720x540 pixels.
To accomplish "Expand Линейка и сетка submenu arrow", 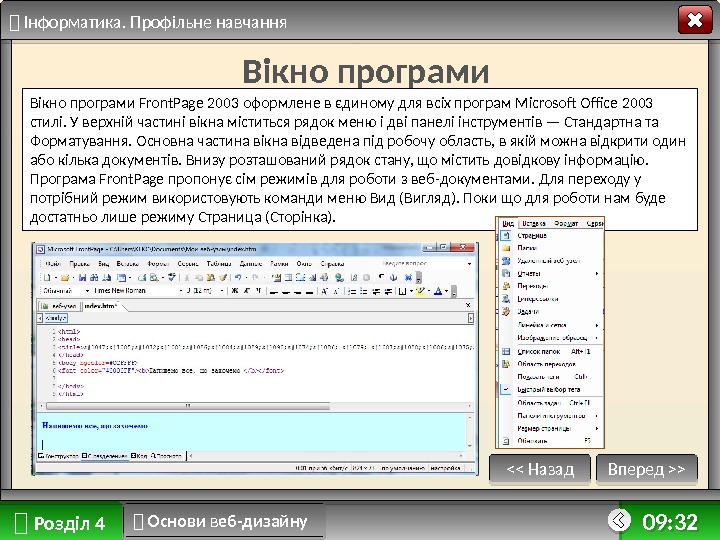I will tap(596, 325).
